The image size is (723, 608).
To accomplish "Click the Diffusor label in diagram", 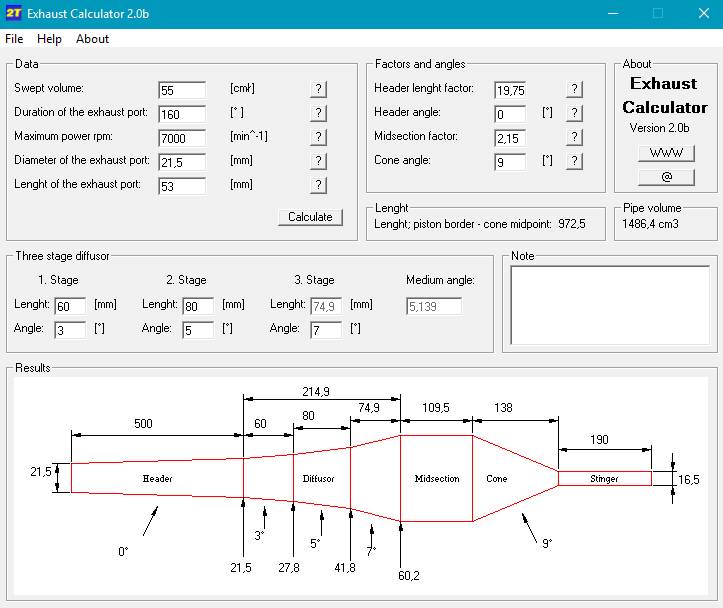I will pos(318,478).
